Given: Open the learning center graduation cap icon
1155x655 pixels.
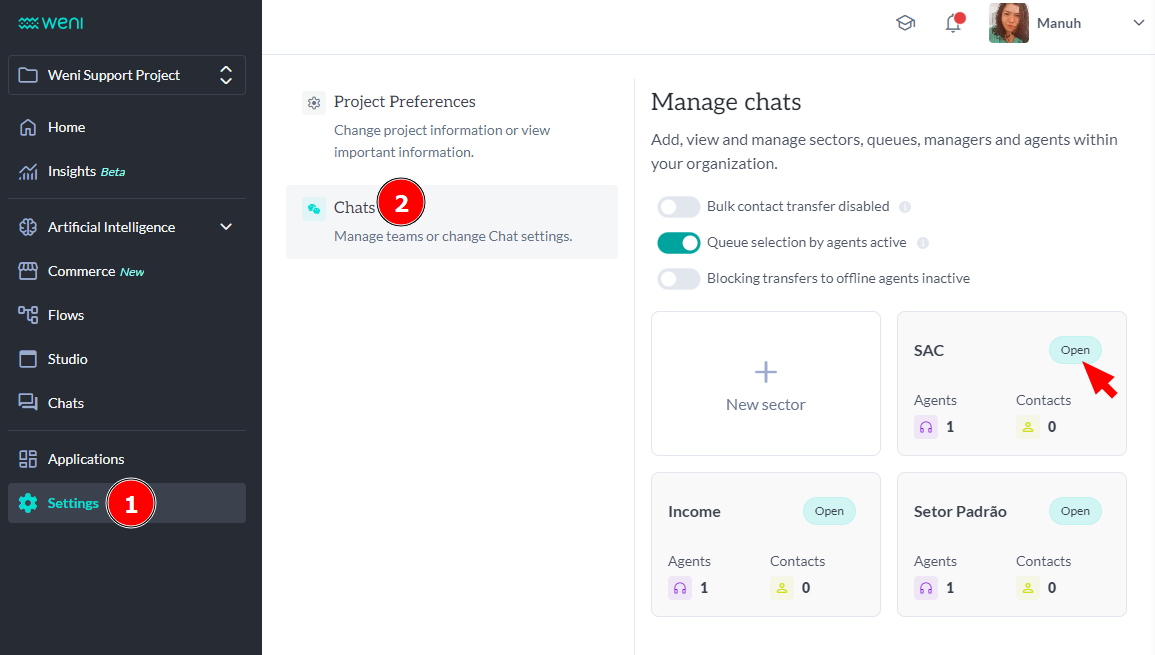Looking at the screenshot, I should (x=905, y=22).
